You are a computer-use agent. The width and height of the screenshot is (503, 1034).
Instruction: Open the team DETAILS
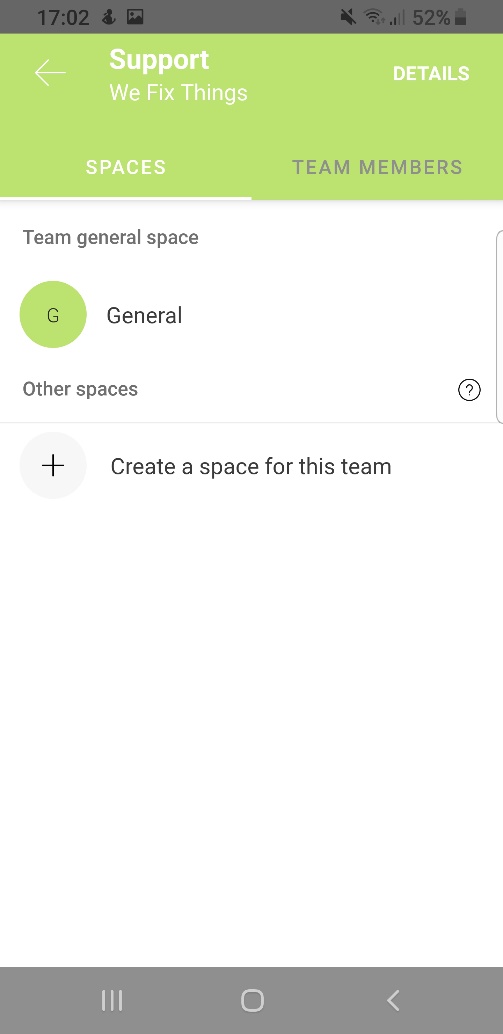tap(431, 73)
